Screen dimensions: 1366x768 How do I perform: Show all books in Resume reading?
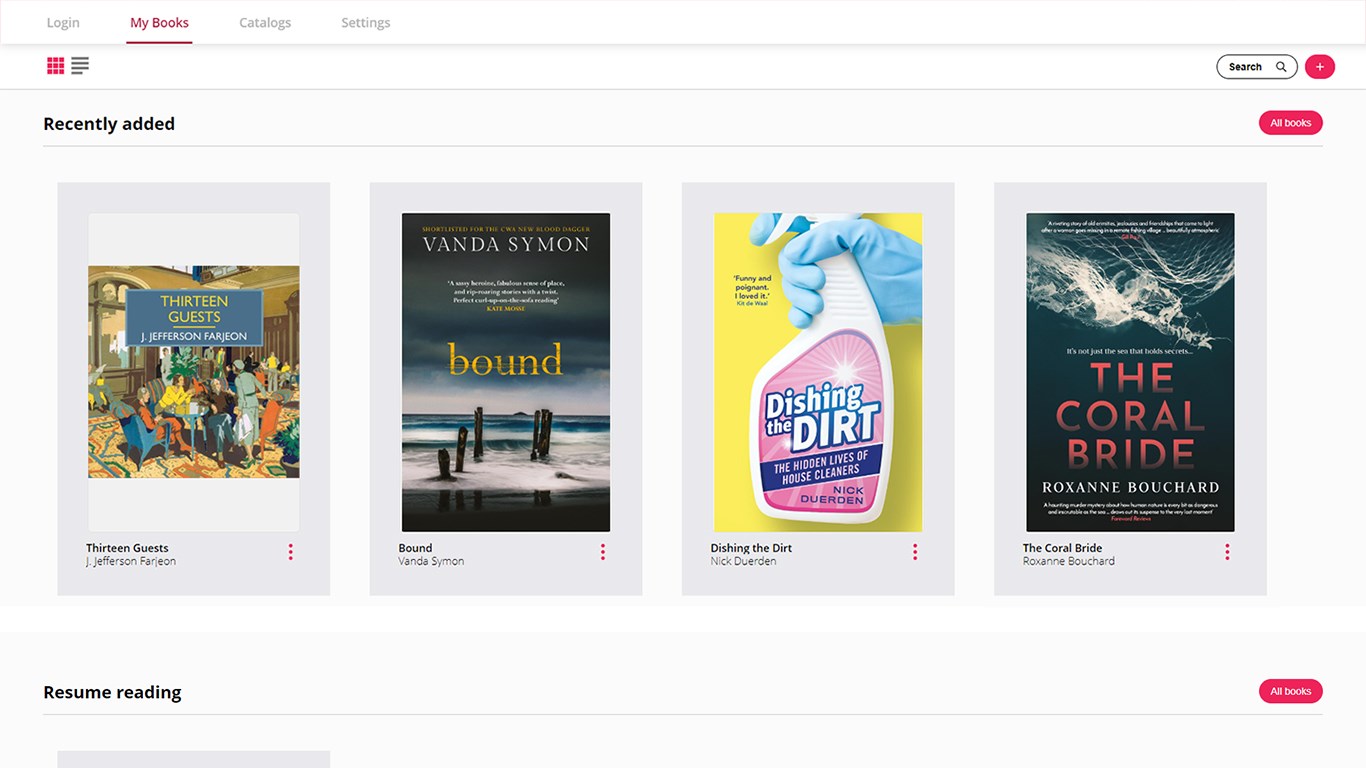(x=1290, y=691)
